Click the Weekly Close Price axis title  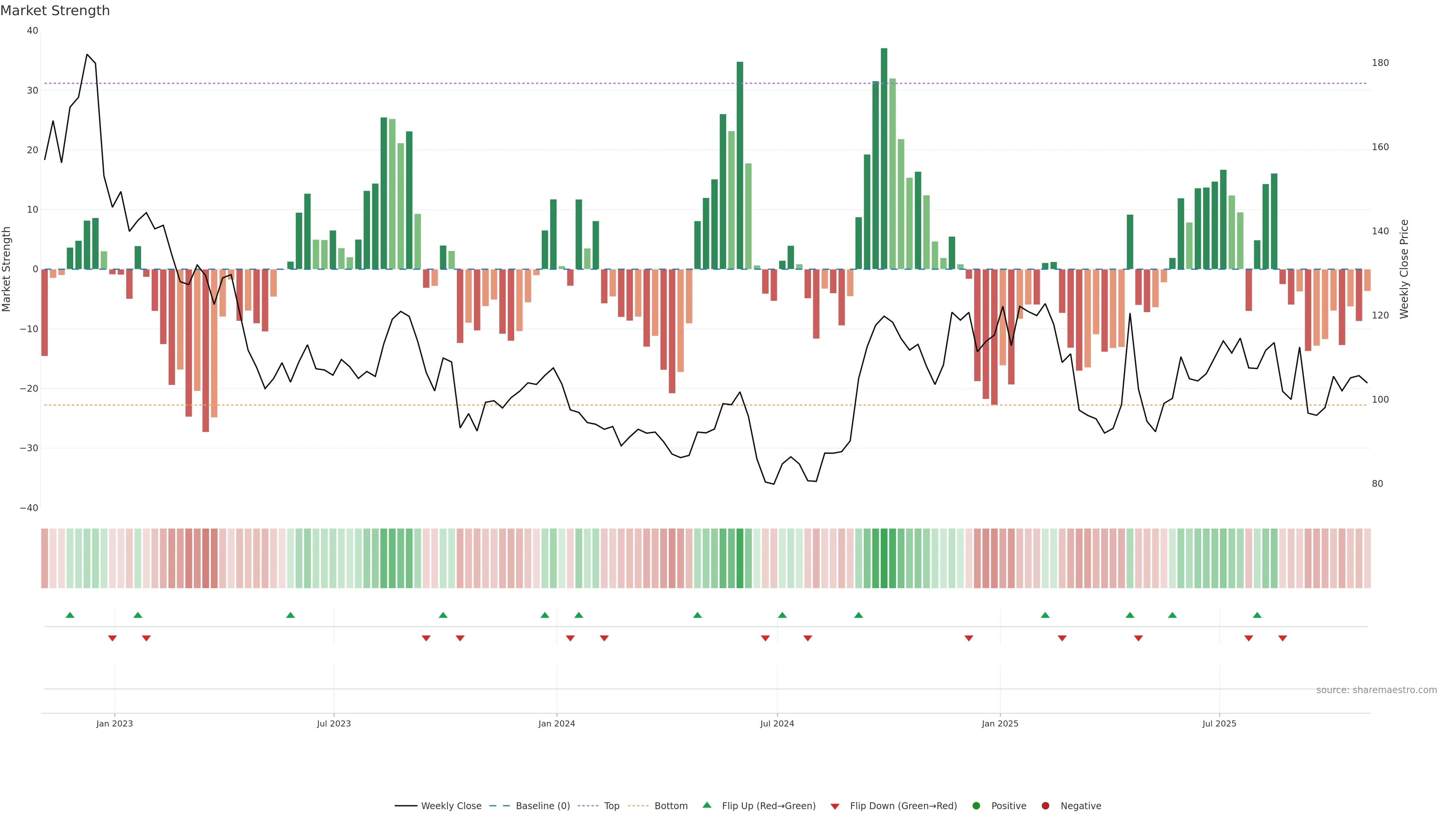[1404, 269]
